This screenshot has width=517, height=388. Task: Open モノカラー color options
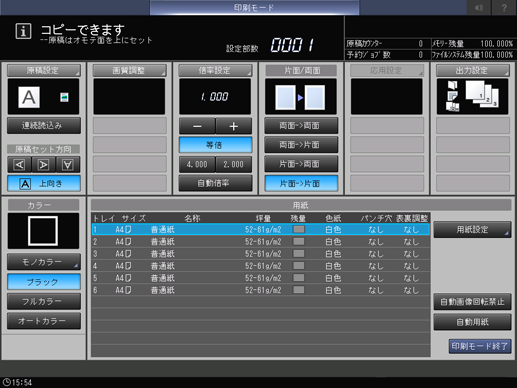(x=44, y=262)
